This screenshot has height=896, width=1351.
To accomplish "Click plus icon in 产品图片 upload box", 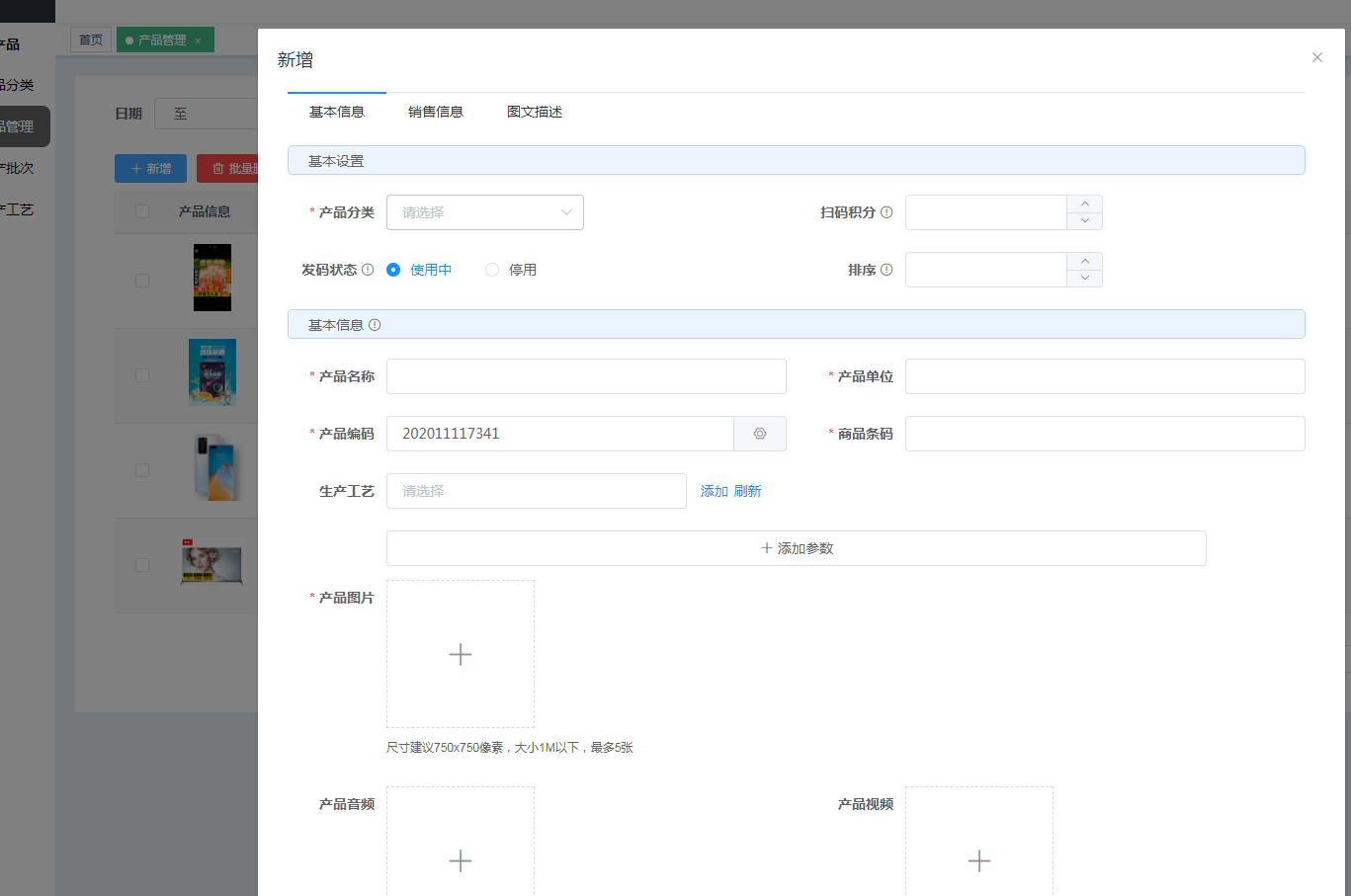I will [461, 654].
